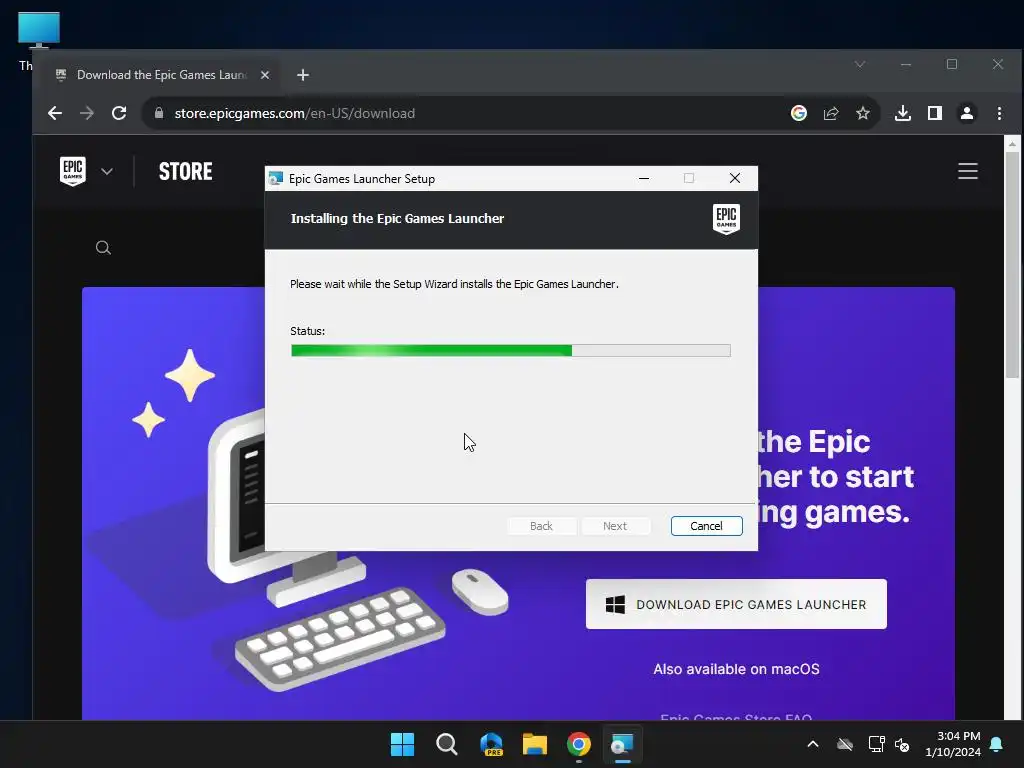Viewport: 1024px width, 768px height.
Task: Click the Epic Games logo on the store page
Action: (72, 171)
